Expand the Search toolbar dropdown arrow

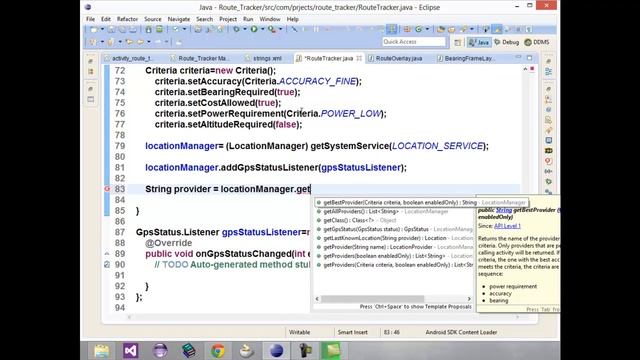[472, 29]
